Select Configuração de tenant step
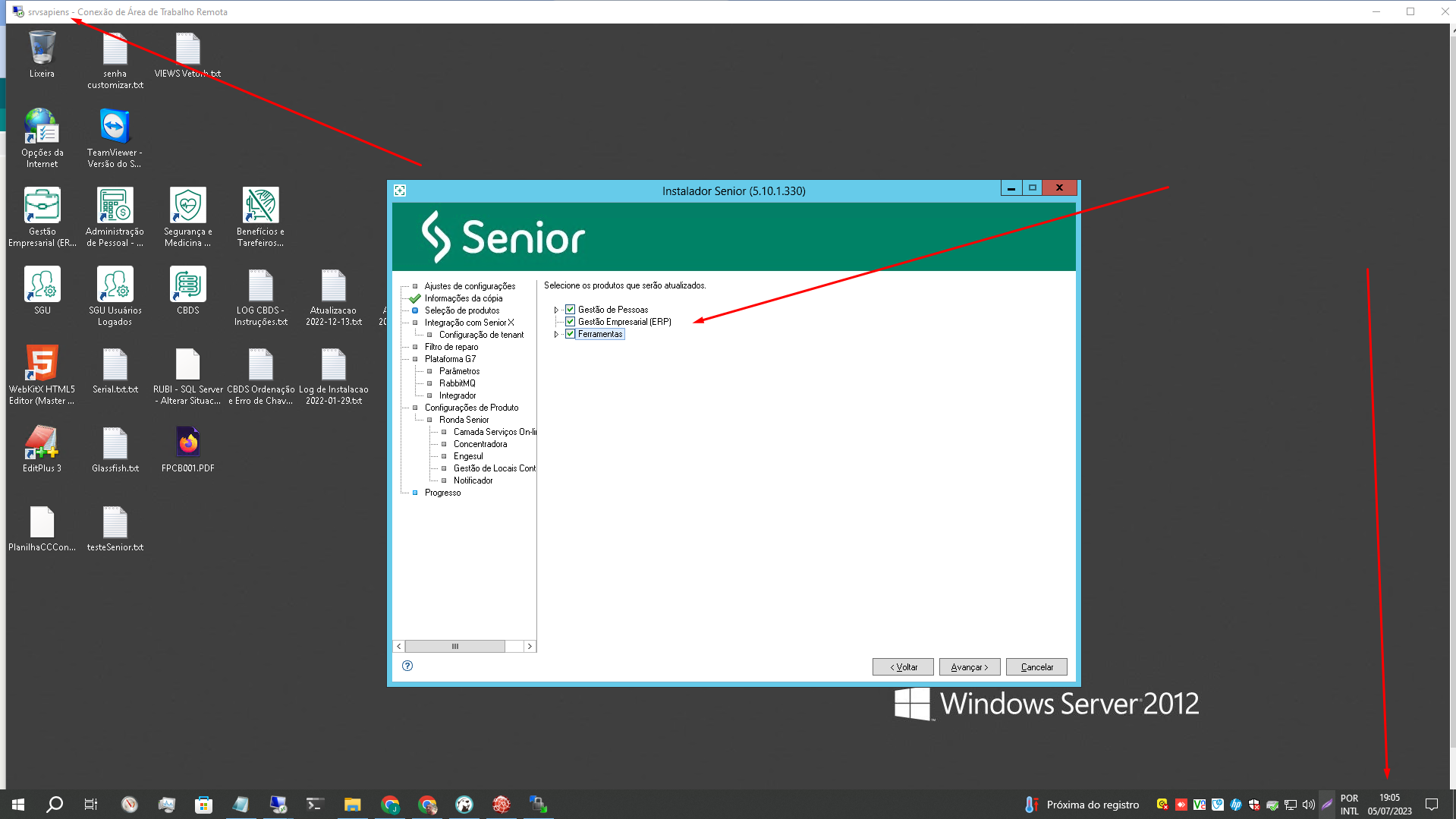 tap(481, 335)
